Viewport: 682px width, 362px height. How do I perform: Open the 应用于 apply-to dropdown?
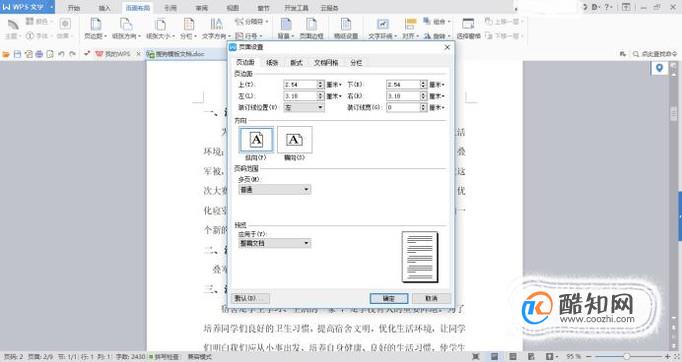[x=274, y=243]
